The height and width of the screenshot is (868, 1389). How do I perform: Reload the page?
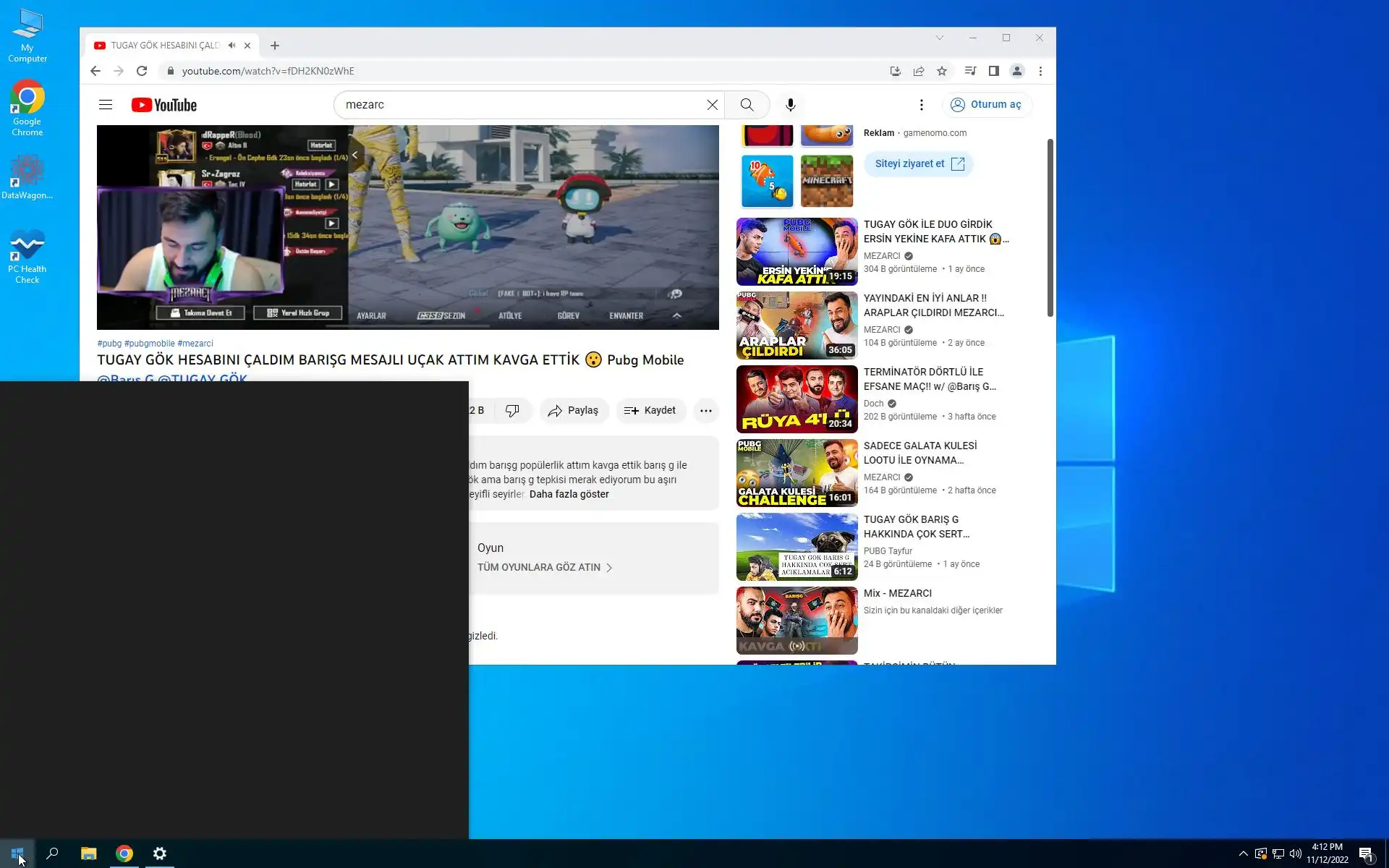coord(142,71)
